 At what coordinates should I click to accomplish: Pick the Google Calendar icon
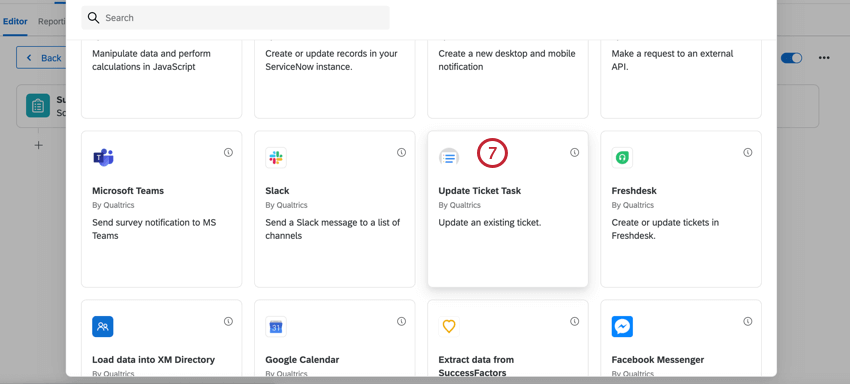tap(276, 327)
